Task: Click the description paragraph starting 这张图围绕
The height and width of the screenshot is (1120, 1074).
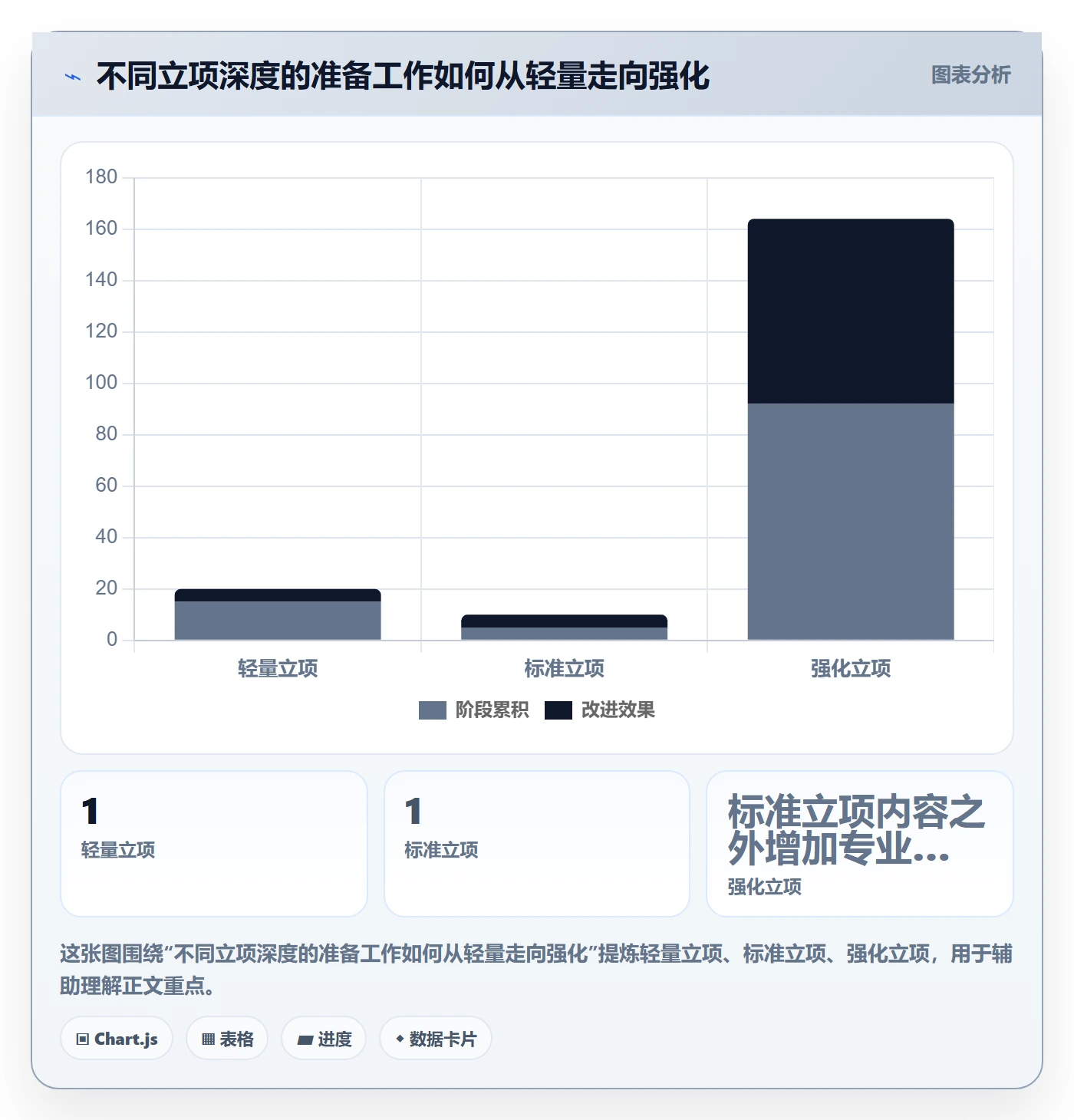Action: tap(536, 970)
